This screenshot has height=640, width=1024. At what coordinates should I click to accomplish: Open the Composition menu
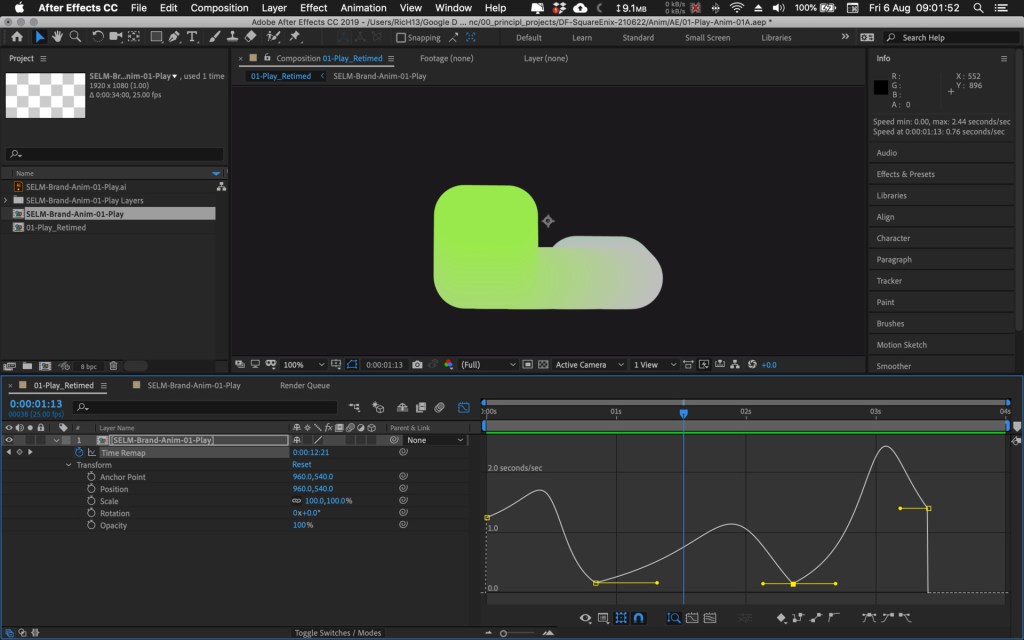(219, 8)
